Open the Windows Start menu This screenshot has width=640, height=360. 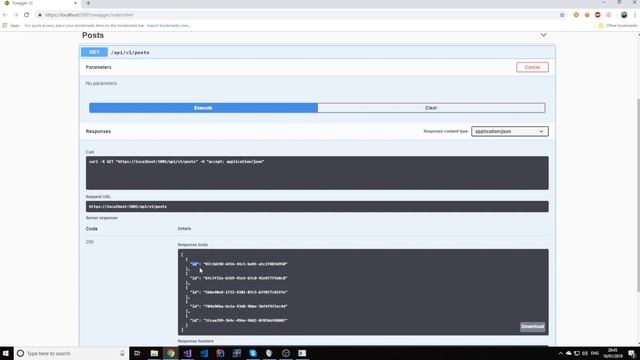pos(6,353)
